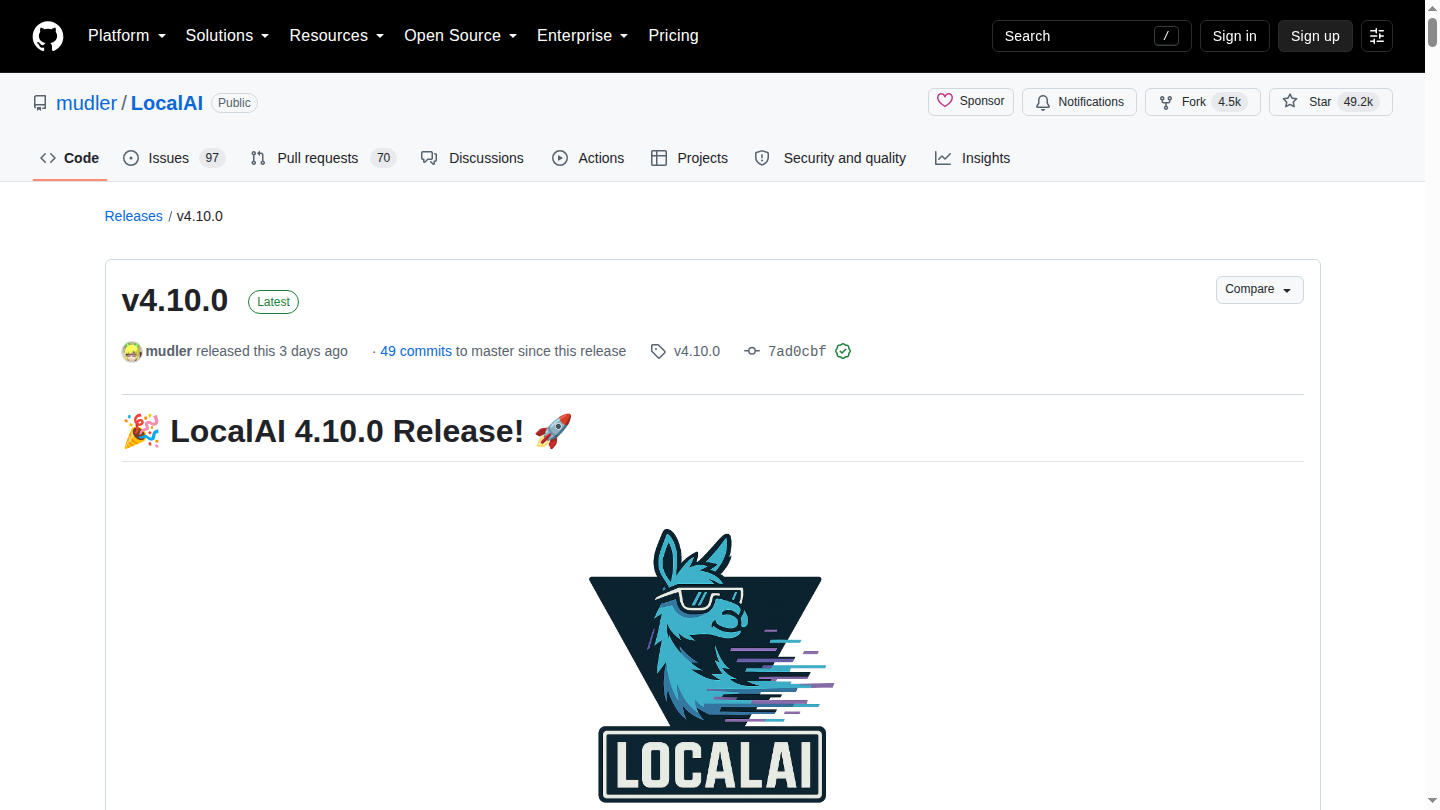Open the Insights tab

972,158
